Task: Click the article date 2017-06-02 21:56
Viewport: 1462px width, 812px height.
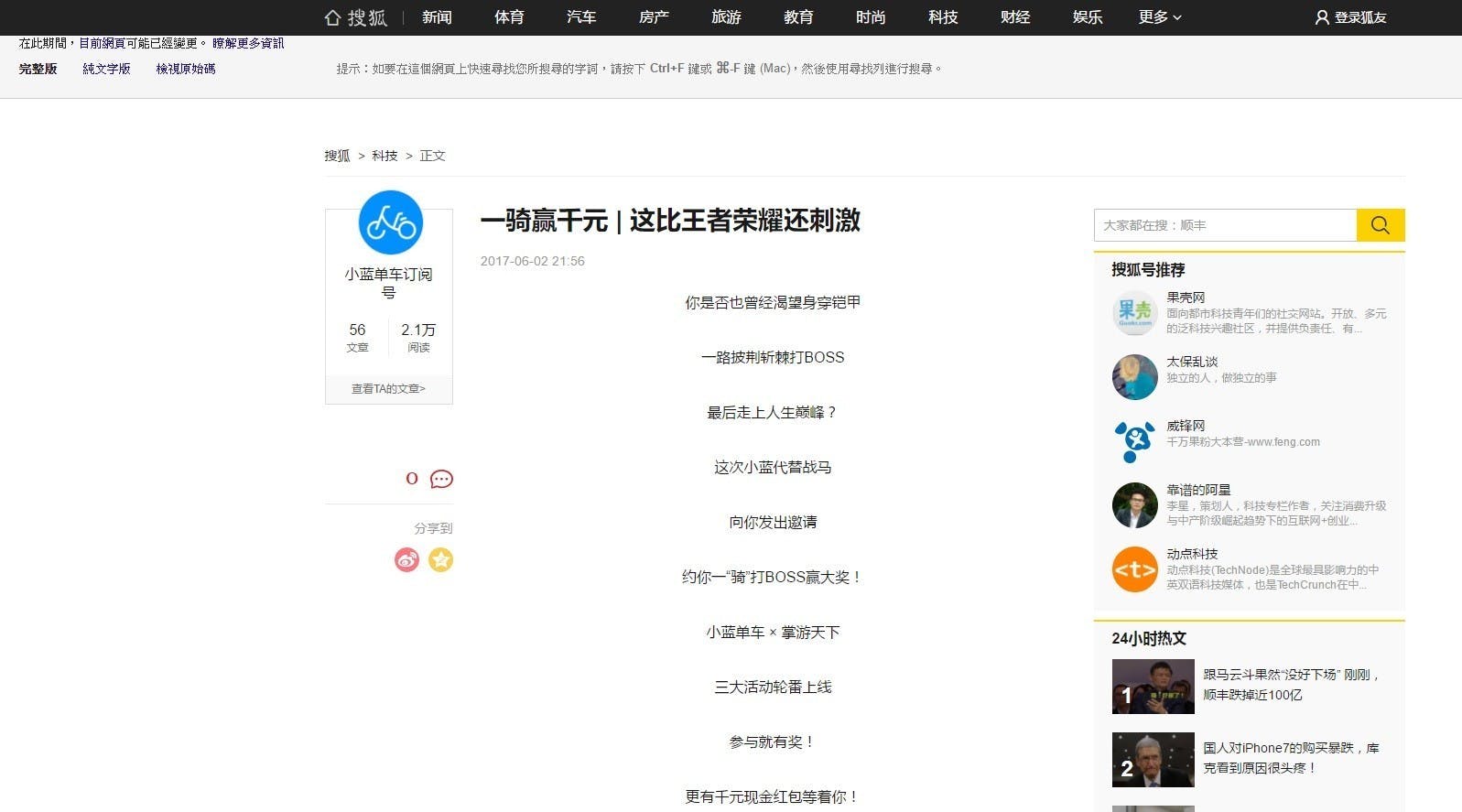Action: click(x=533, y=261)
